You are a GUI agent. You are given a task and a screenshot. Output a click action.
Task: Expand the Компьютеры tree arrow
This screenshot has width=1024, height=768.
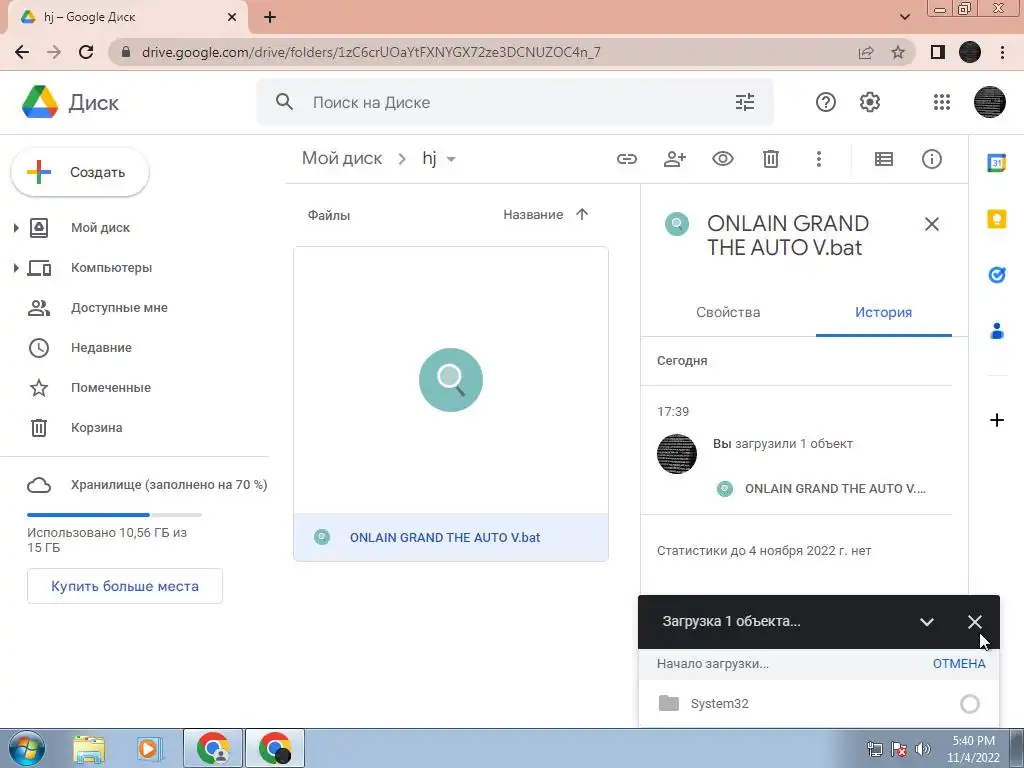16,268
